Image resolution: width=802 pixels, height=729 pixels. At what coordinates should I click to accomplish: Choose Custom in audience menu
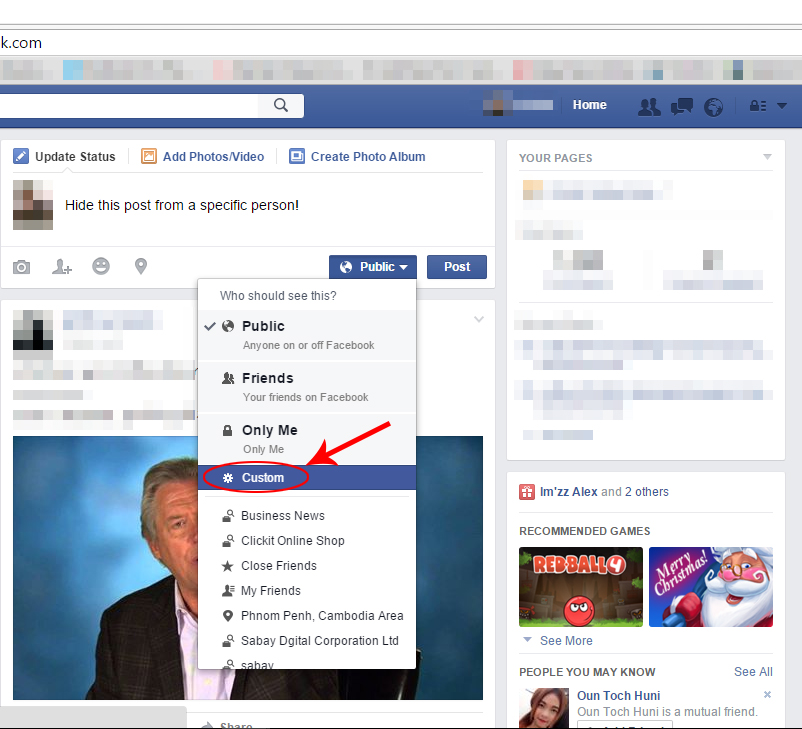(x=262, y=478)
